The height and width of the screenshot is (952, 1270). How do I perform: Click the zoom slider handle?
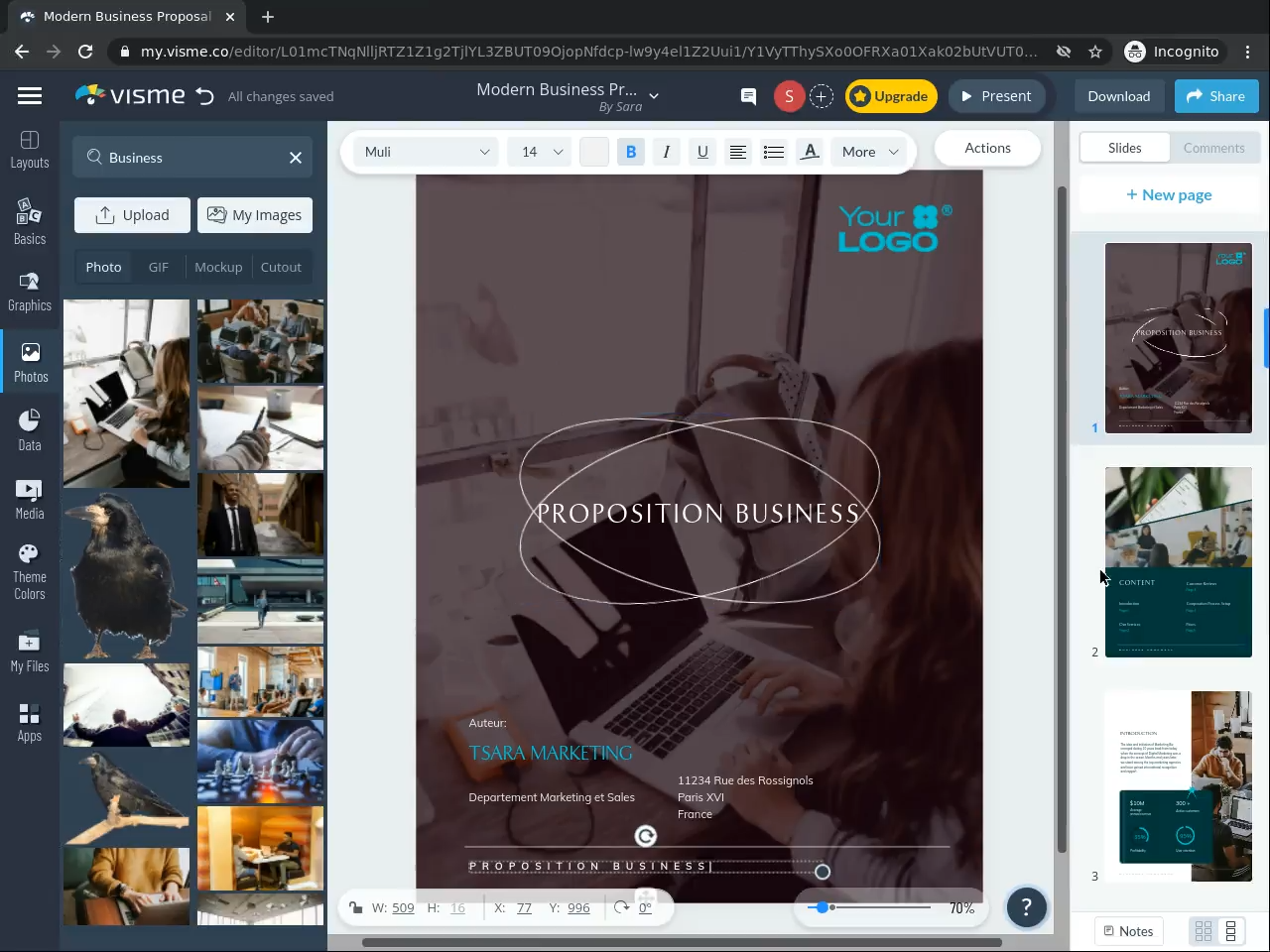(x=822, y=907)
